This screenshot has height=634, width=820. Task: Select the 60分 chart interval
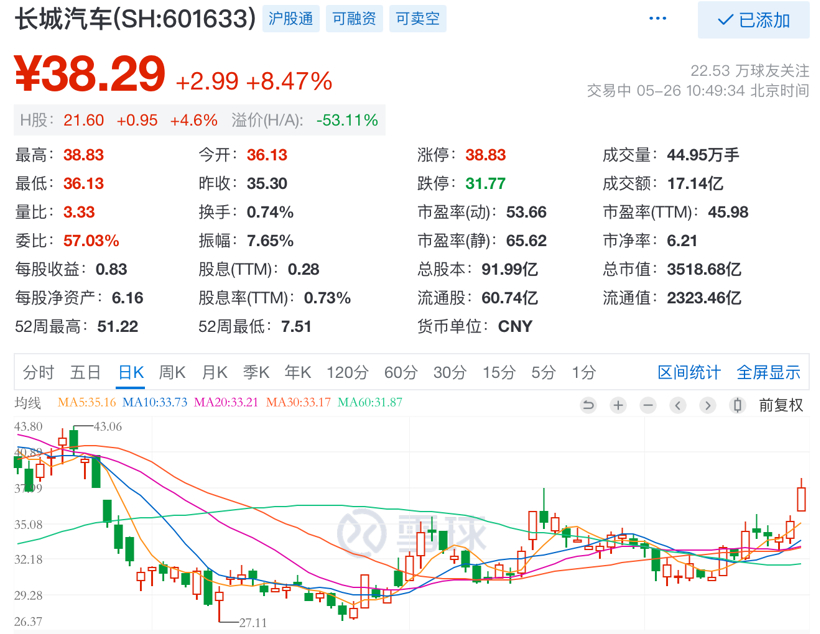(401, 372)
